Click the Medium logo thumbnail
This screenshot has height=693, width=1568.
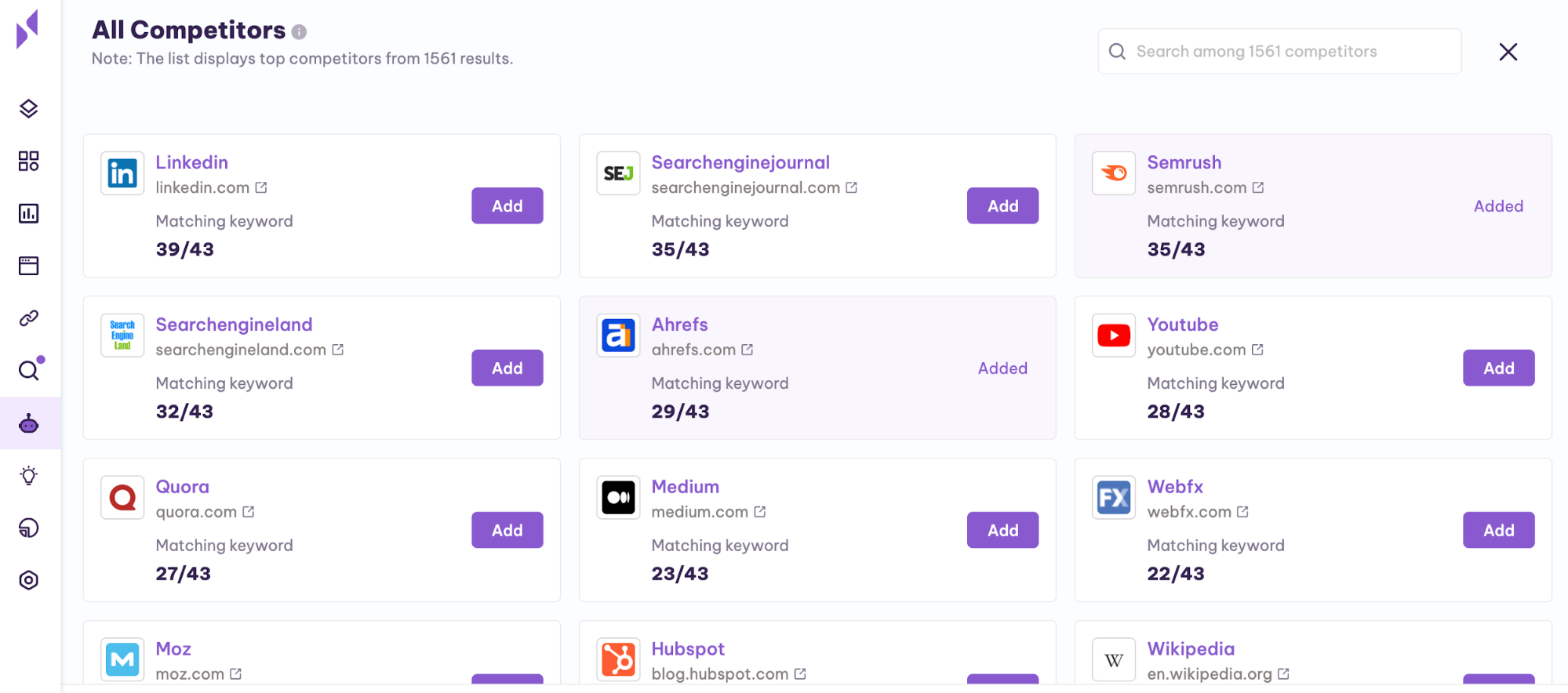click(618, 498)
